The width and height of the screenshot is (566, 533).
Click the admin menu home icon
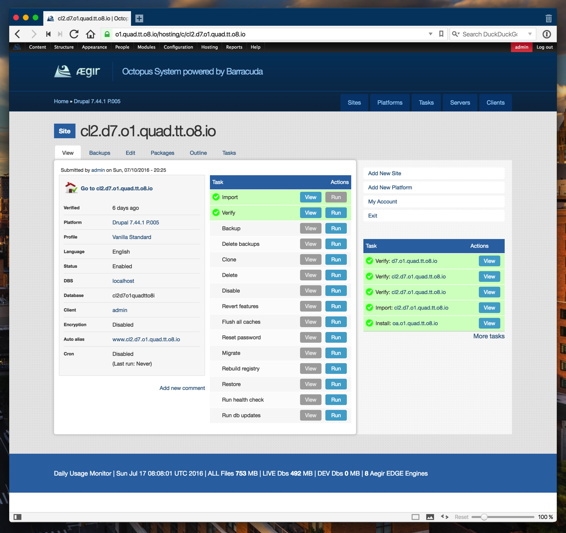[17, 47]
